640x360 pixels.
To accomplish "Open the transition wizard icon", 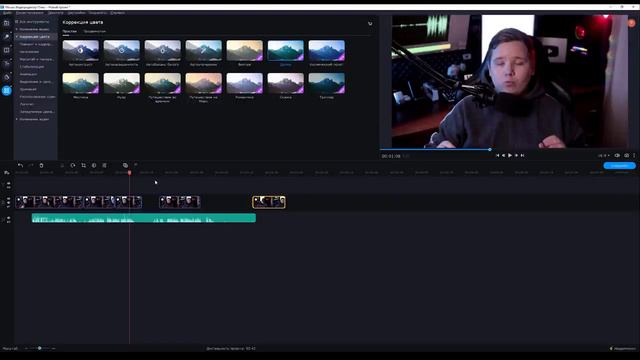I will pyautogui.click(x=125, y=165).
